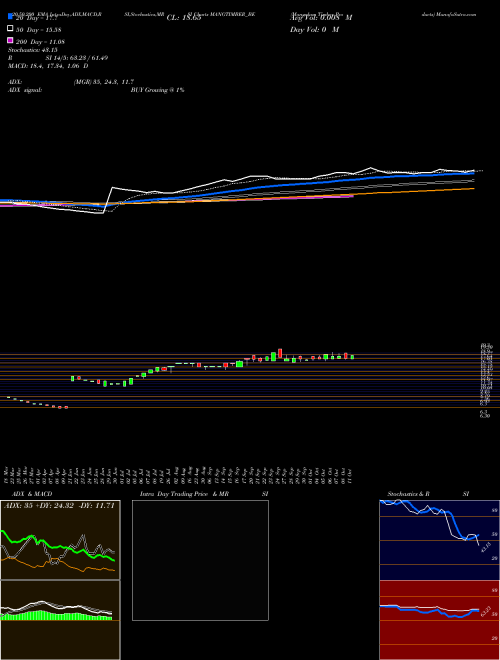Click the red-background RSI chart
500x660 pixels.
click(439, 620)
